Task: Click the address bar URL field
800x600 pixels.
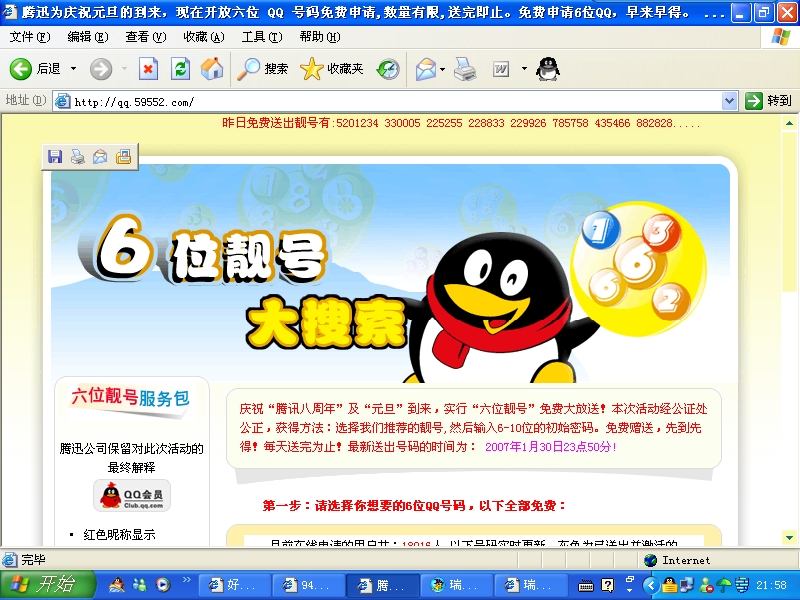Action: pyautogui.click(x=388, y=102)
